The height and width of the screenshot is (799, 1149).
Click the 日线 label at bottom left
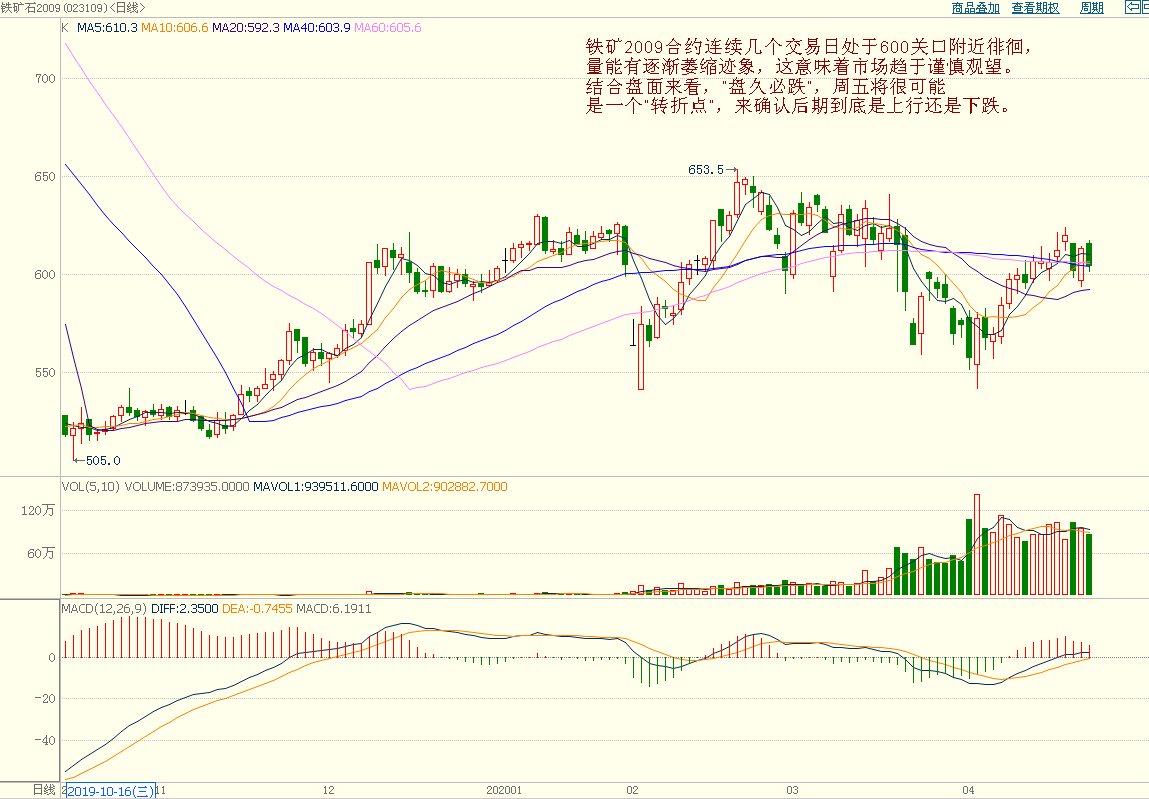coord(43,790)
